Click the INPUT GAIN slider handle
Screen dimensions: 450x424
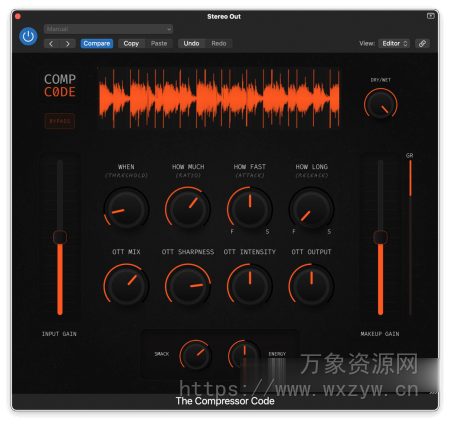click(x=60, y=237)
